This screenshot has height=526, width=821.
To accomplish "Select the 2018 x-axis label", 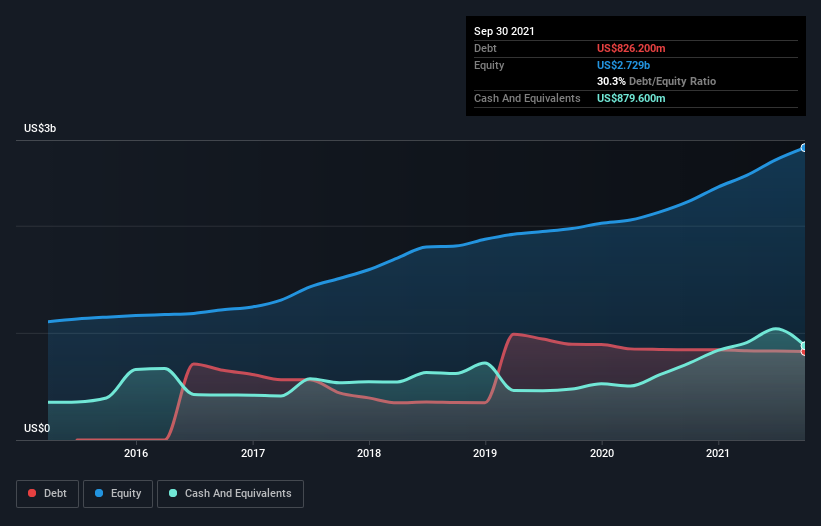I will (x=369, y=453).
